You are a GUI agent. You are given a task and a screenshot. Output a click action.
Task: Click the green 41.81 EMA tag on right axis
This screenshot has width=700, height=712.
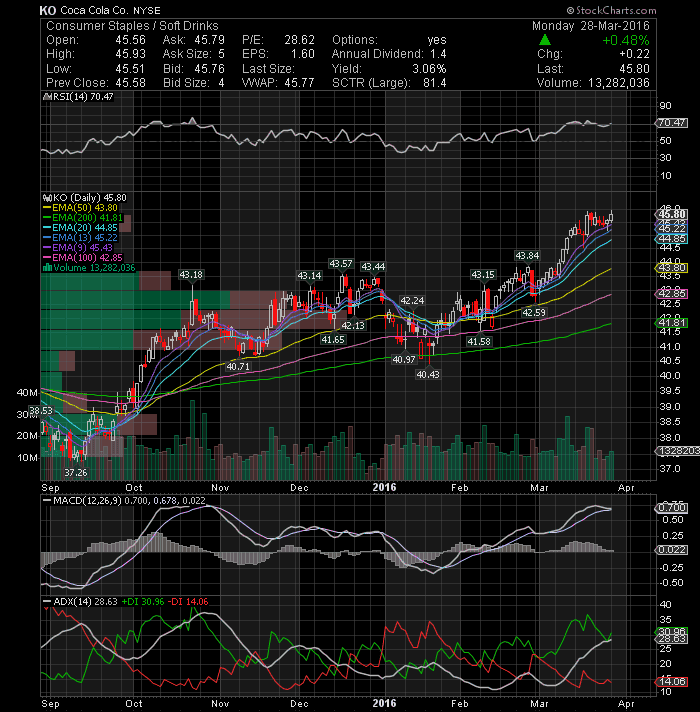pyautogui.click(x=672, y=323)
